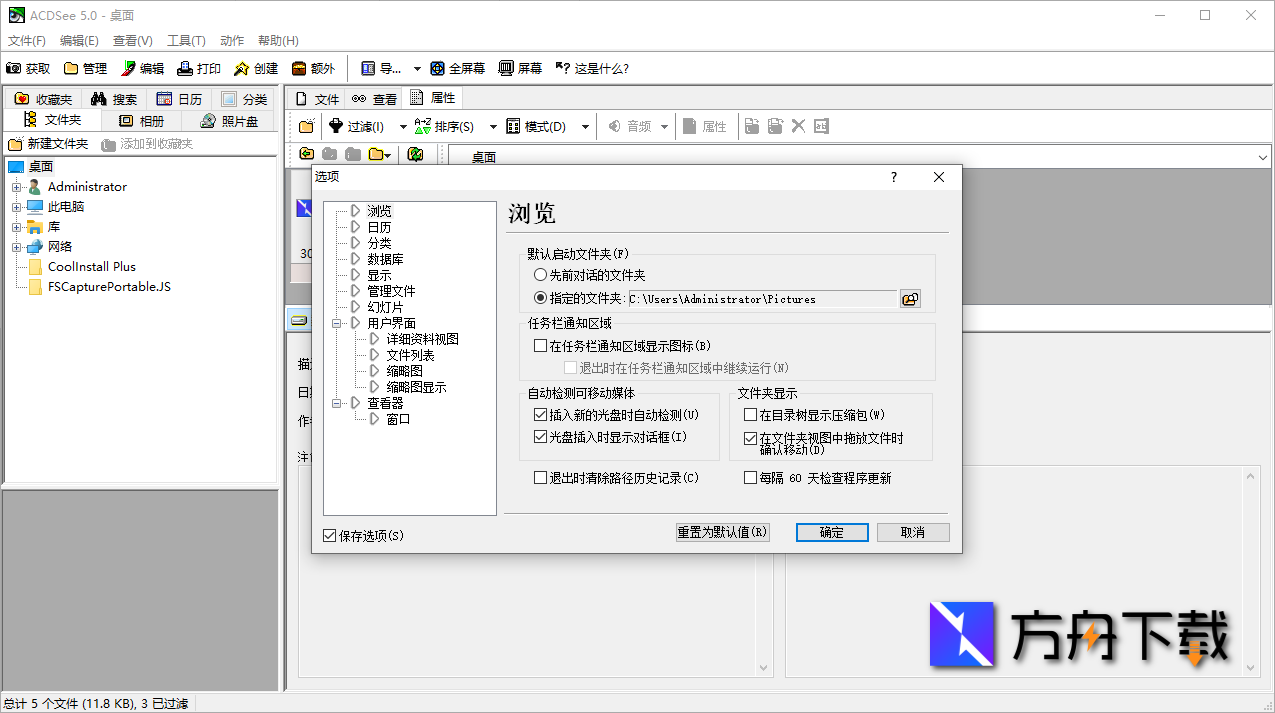Viewport: 1275px width, 713px height.
Task: Activate the 屏幕 screen tool
Action: (527, 68)
